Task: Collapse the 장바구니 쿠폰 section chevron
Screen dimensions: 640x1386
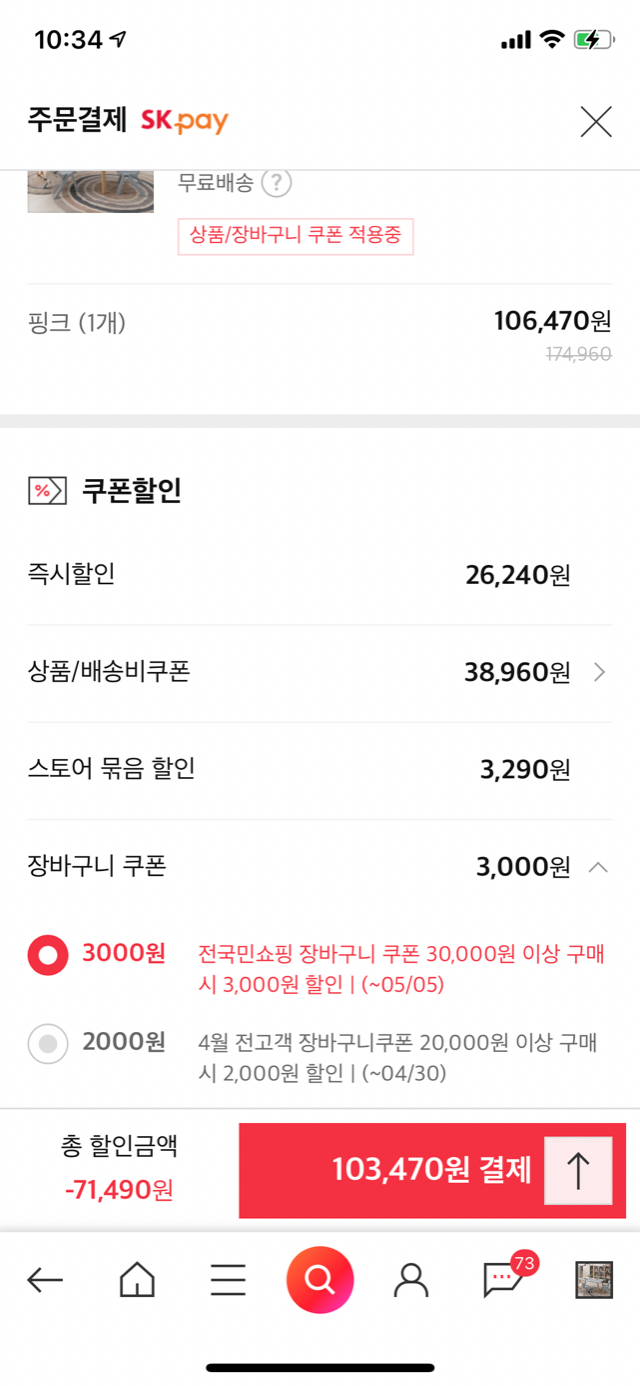Action: point(598,867)
